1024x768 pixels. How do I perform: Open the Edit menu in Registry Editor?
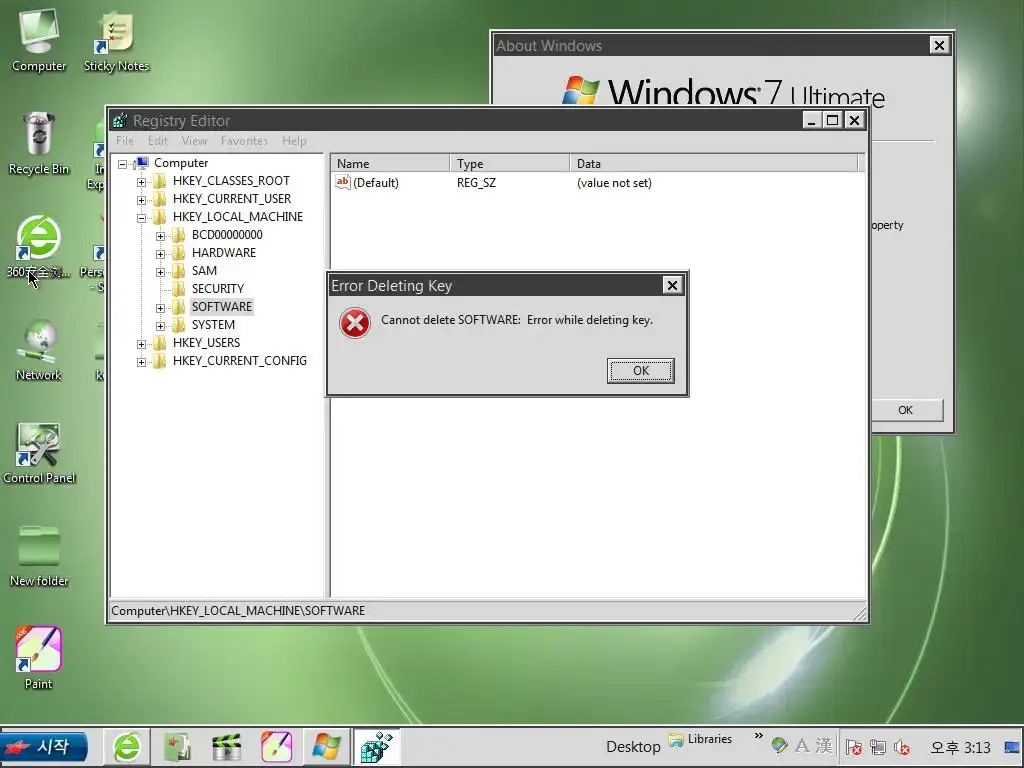157,141
